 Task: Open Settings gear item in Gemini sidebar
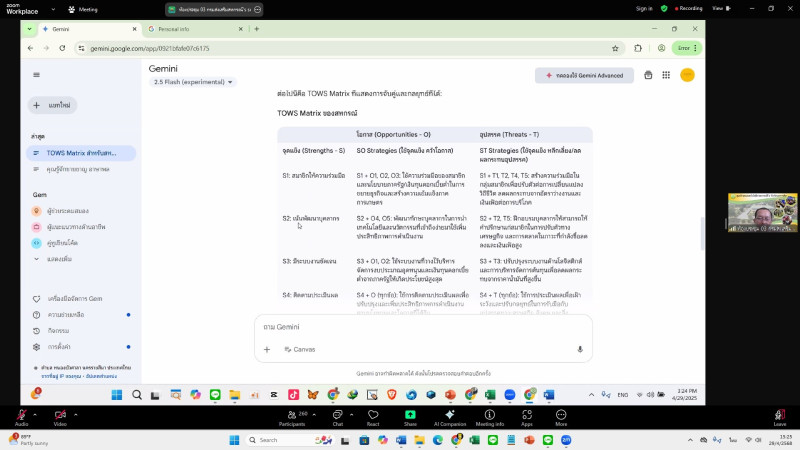(x=59, y=347)
